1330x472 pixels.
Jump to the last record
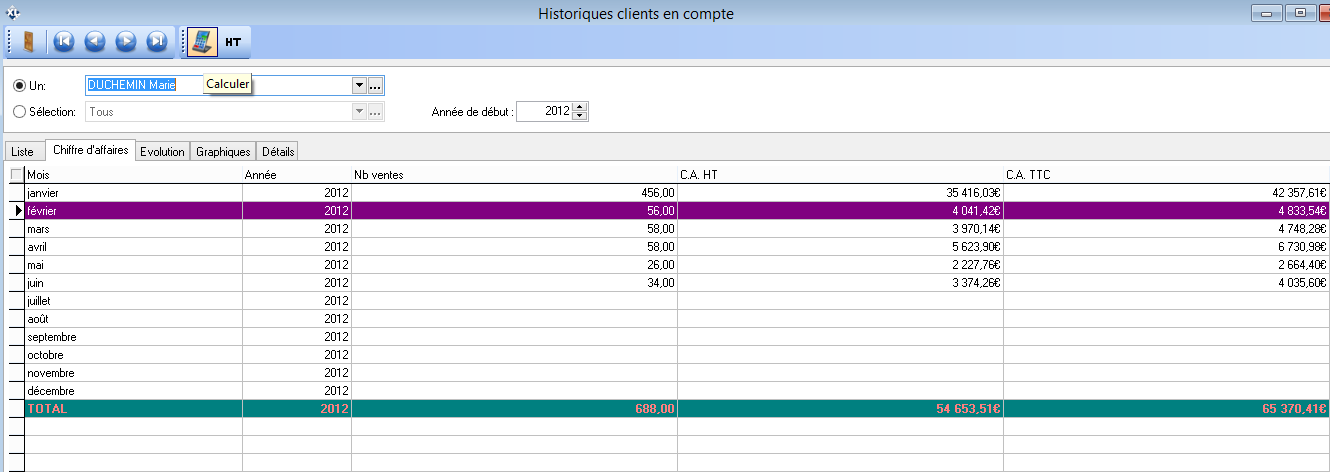(157, 42)
